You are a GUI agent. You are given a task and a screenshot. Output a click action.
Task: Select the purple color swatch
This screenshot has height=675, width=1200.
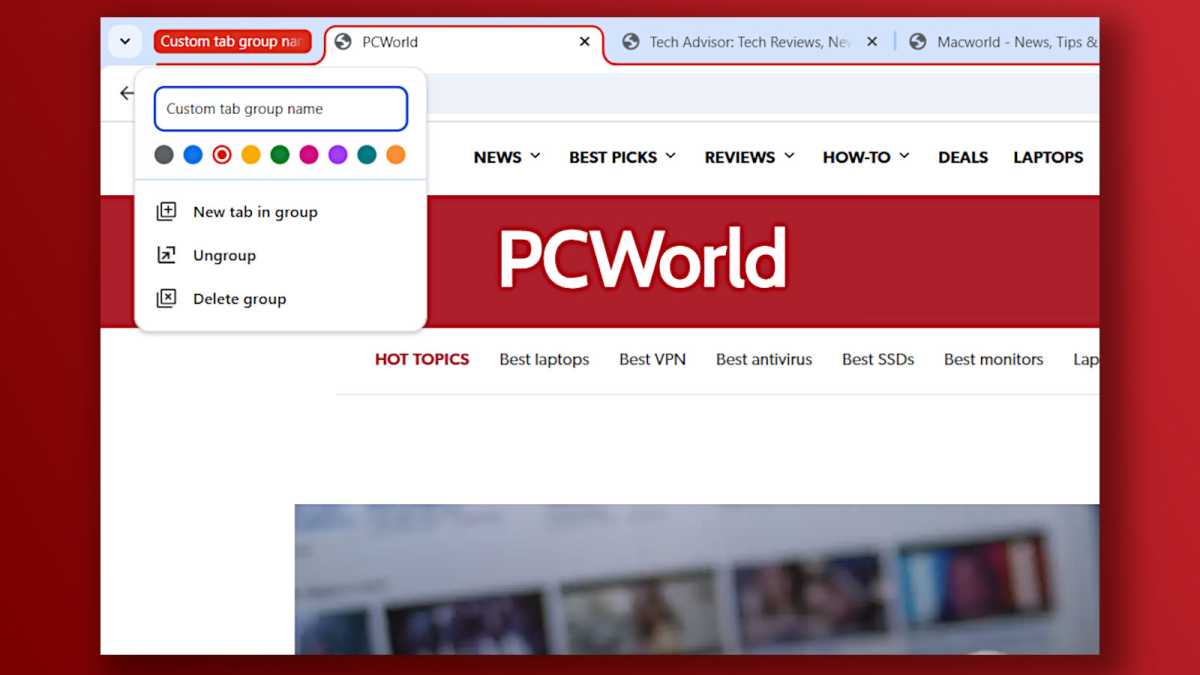(x=337, y=156)
